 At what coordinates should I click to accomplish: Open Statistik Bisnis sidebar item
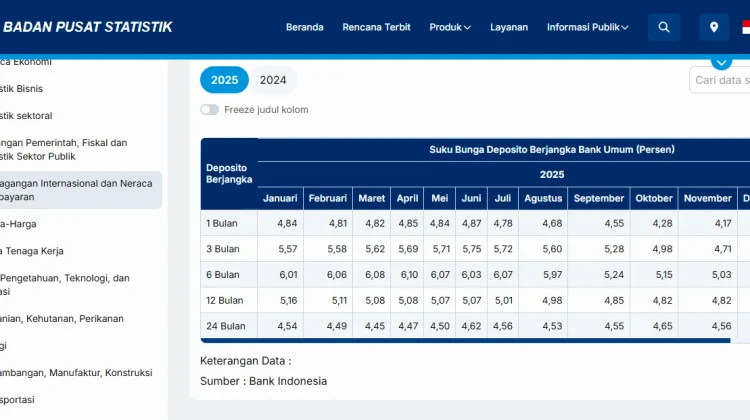point(22,88)
